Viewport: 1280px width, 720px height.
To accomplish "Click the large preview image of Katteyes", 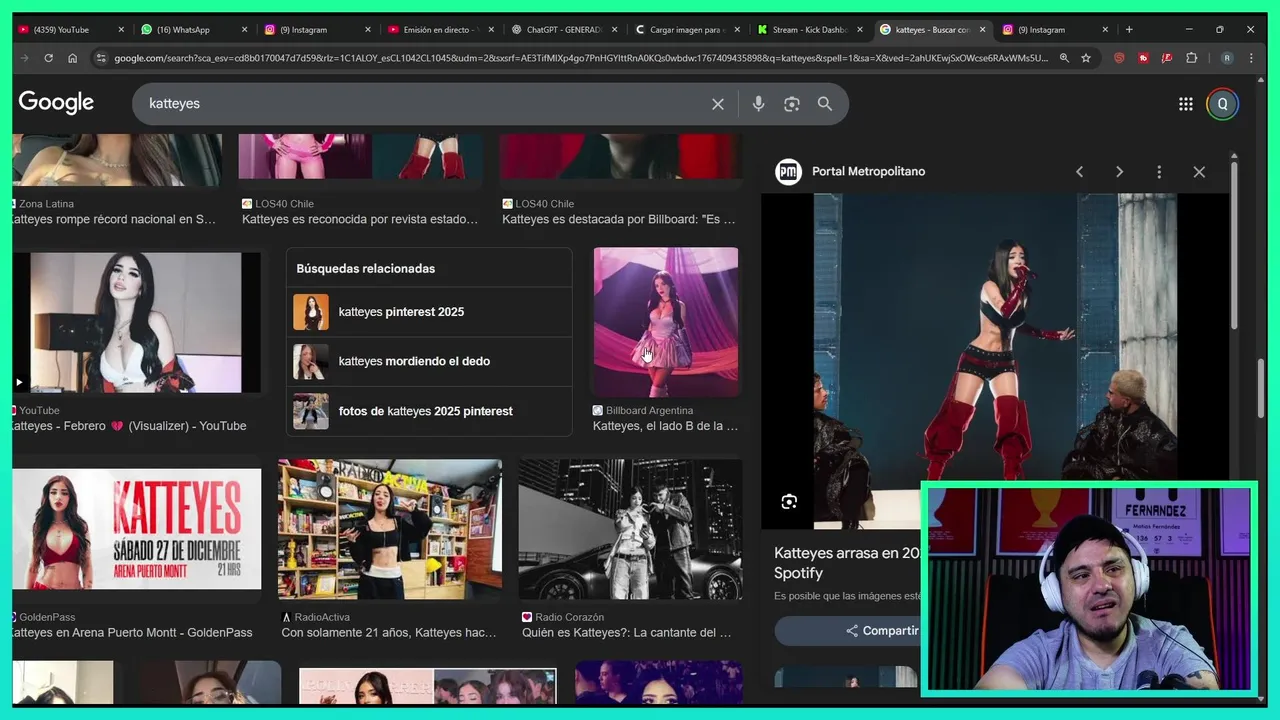I will (994, 361).
